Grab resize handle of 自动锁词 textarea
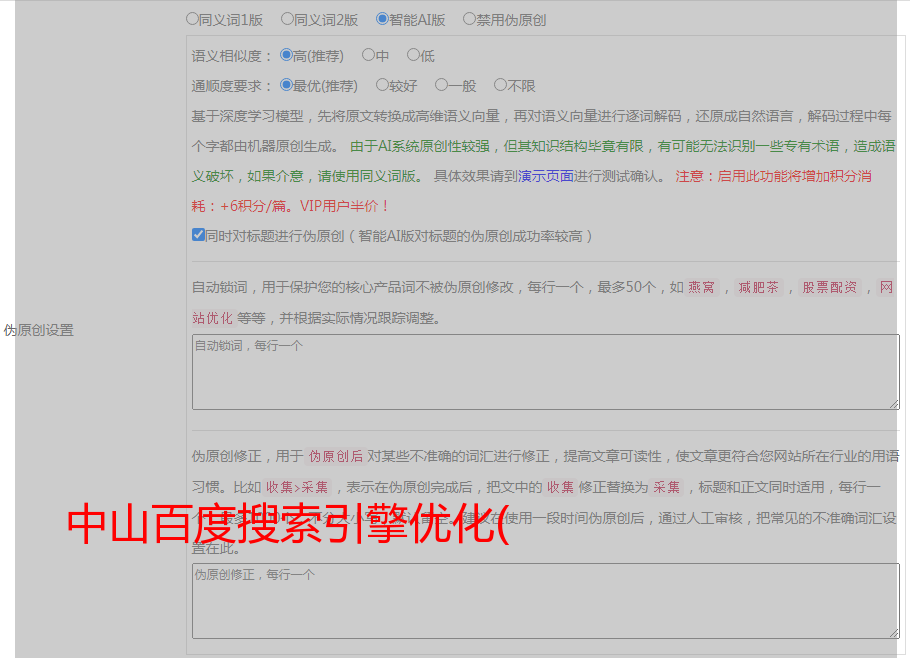The width and height of the screenshot is (911, 658). click(x=894, y=404)
